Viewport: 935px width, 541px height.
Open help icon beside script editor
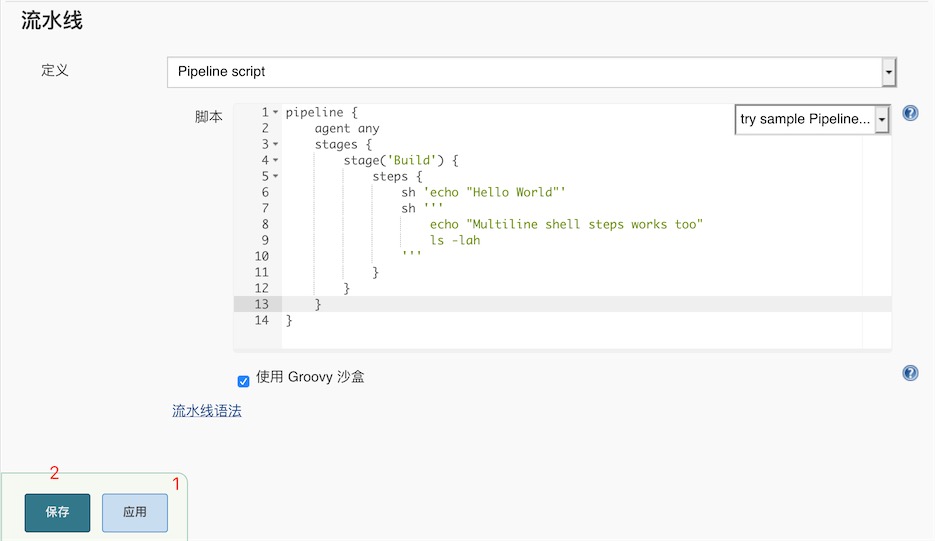pyautogui.click(x=910, y=113)
